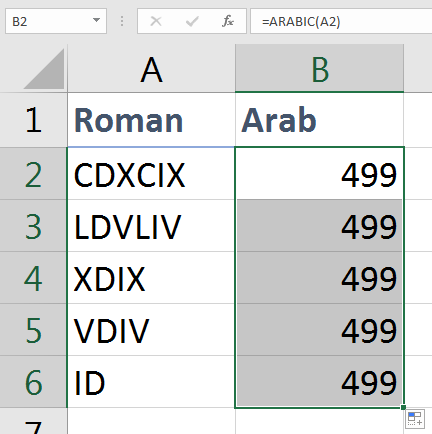This screenshot has height=434, width=432.
Task: Click cell containing LDVLIV
Action: 151,226
